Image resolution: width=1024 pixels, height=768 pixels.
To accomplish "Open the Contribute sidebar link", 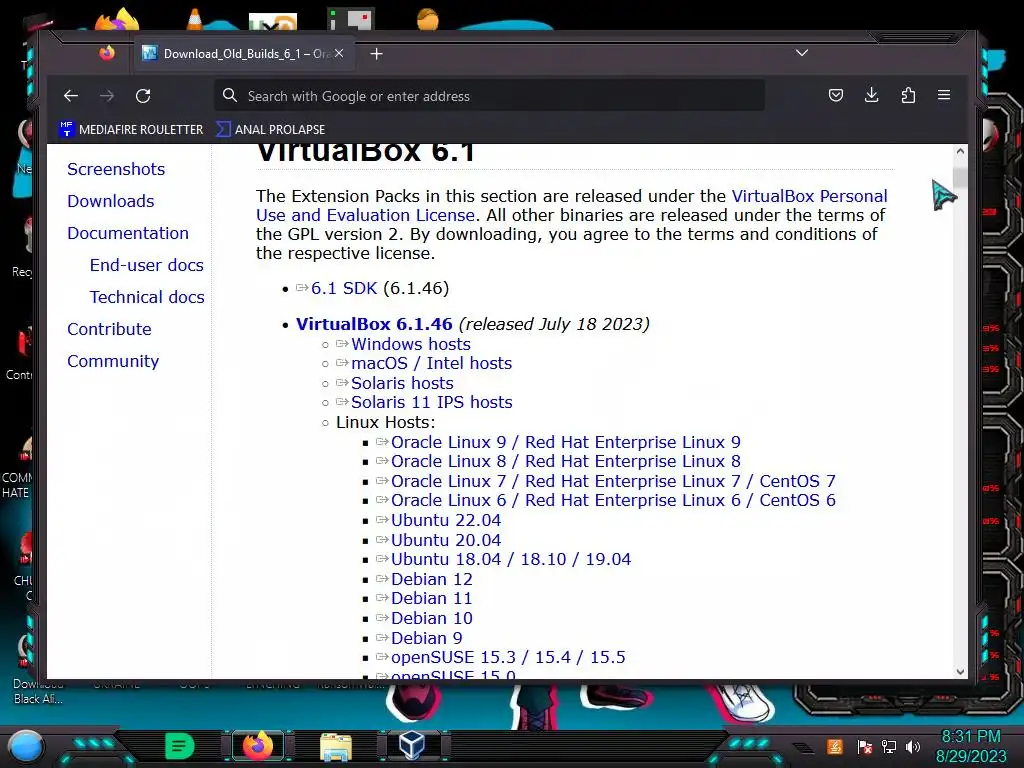I will tap(109, 329).
